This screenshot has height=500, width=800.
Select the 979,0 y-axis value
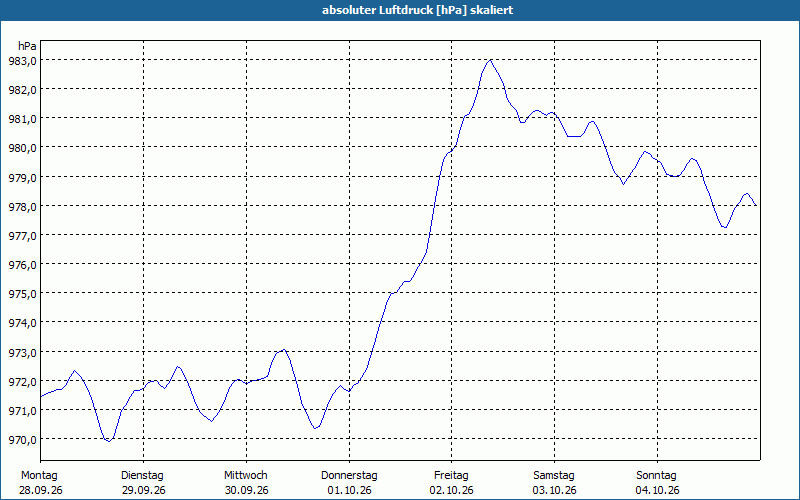click(24, 178)
